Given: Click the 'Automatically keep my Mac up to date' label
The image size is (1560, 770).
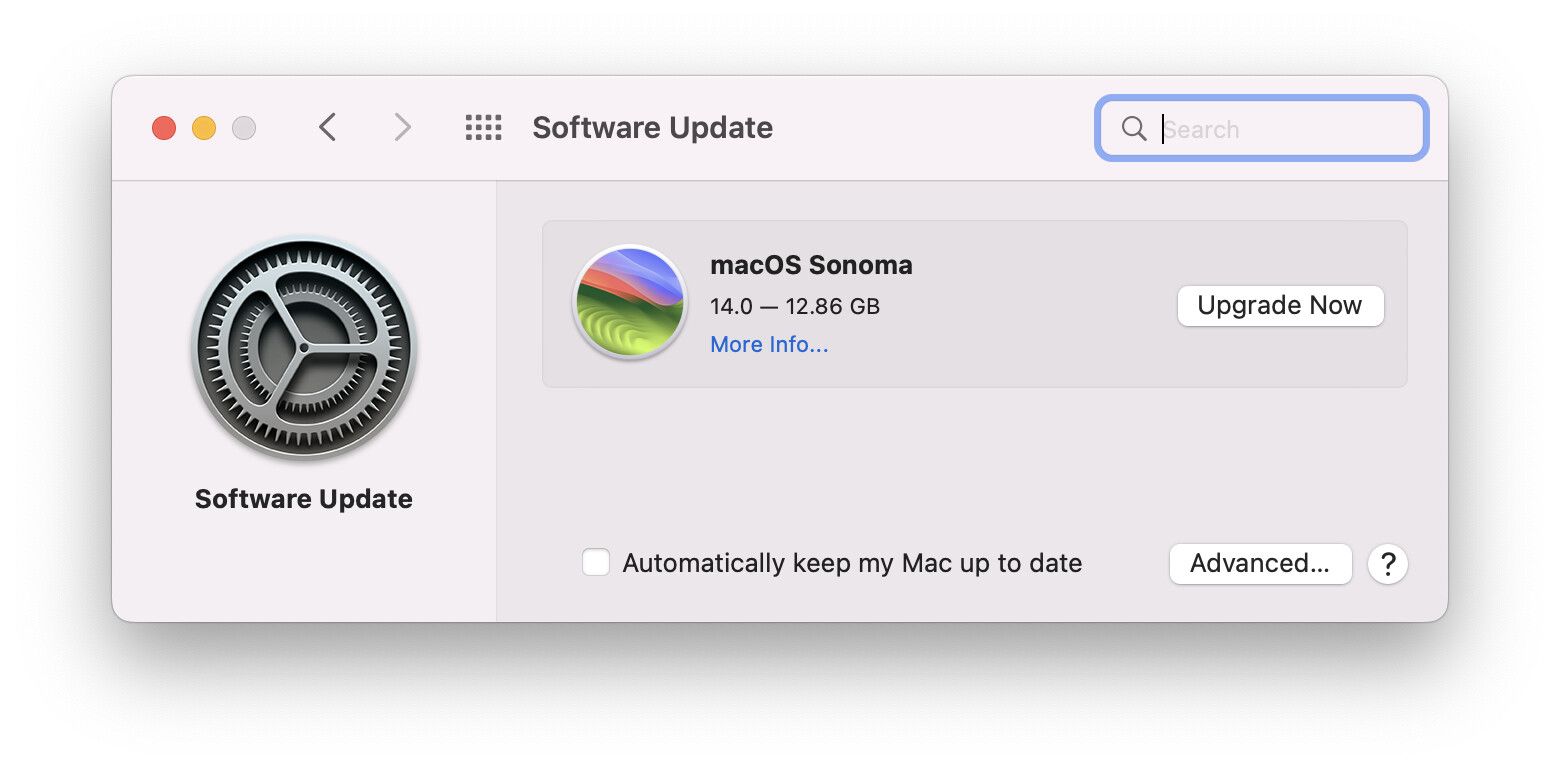Looking at the screenshot, I should (x=851, y=563).
